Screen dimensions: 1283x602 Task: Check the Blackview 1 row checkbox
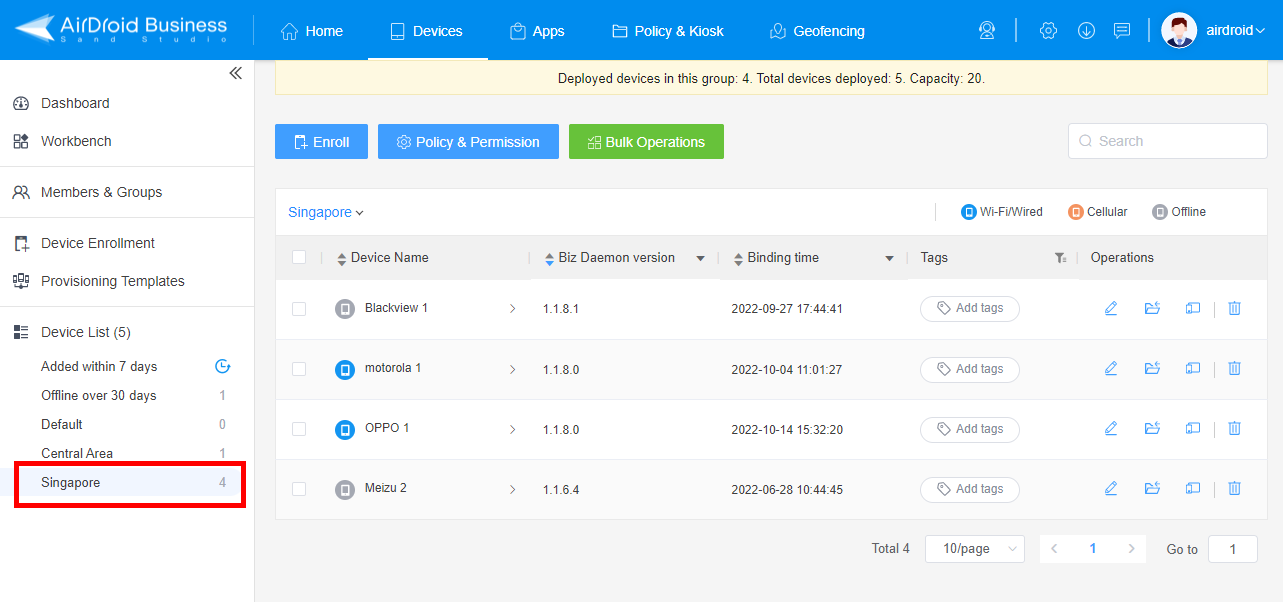click(299, 309)
